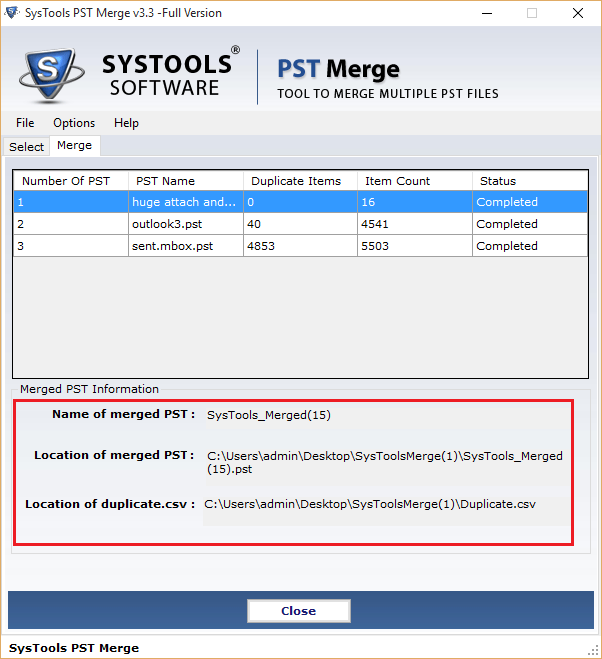Click duplicate items value 4853
This screenshot has height=659, width=602.
pos(300,246)
